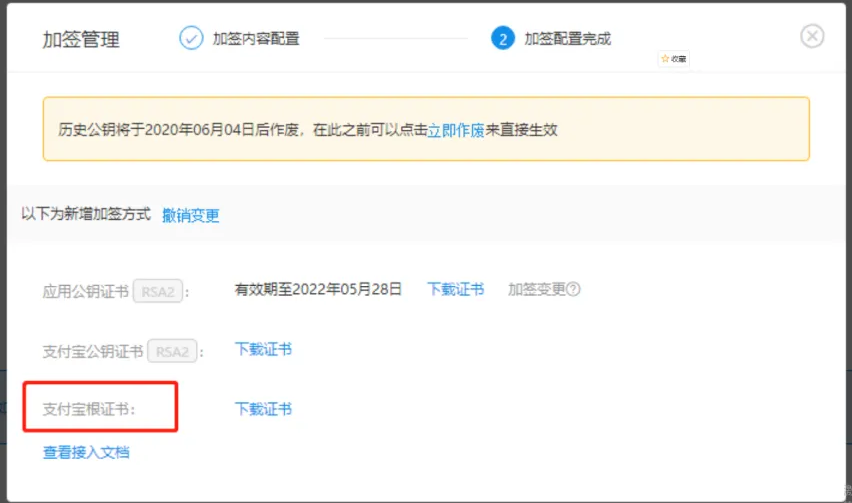The height and width of the screenshot is (503, 852).
Task: Download the 支付宝公钥证书 certificate
Action: pos(263,349)
